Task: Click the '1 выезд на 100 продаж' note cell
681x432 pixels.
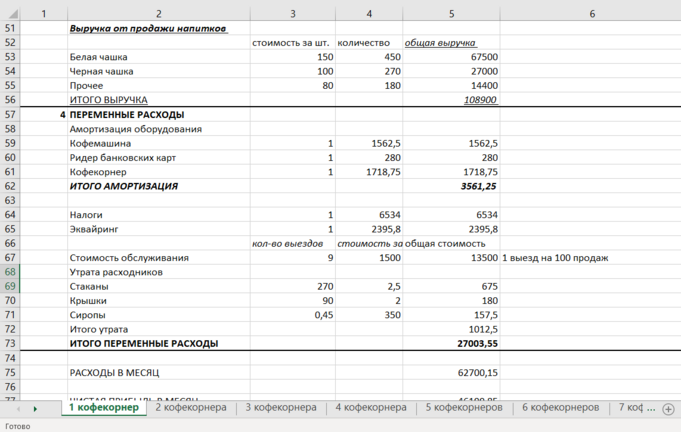Action: pyautogui.click(x=590, y=258)
